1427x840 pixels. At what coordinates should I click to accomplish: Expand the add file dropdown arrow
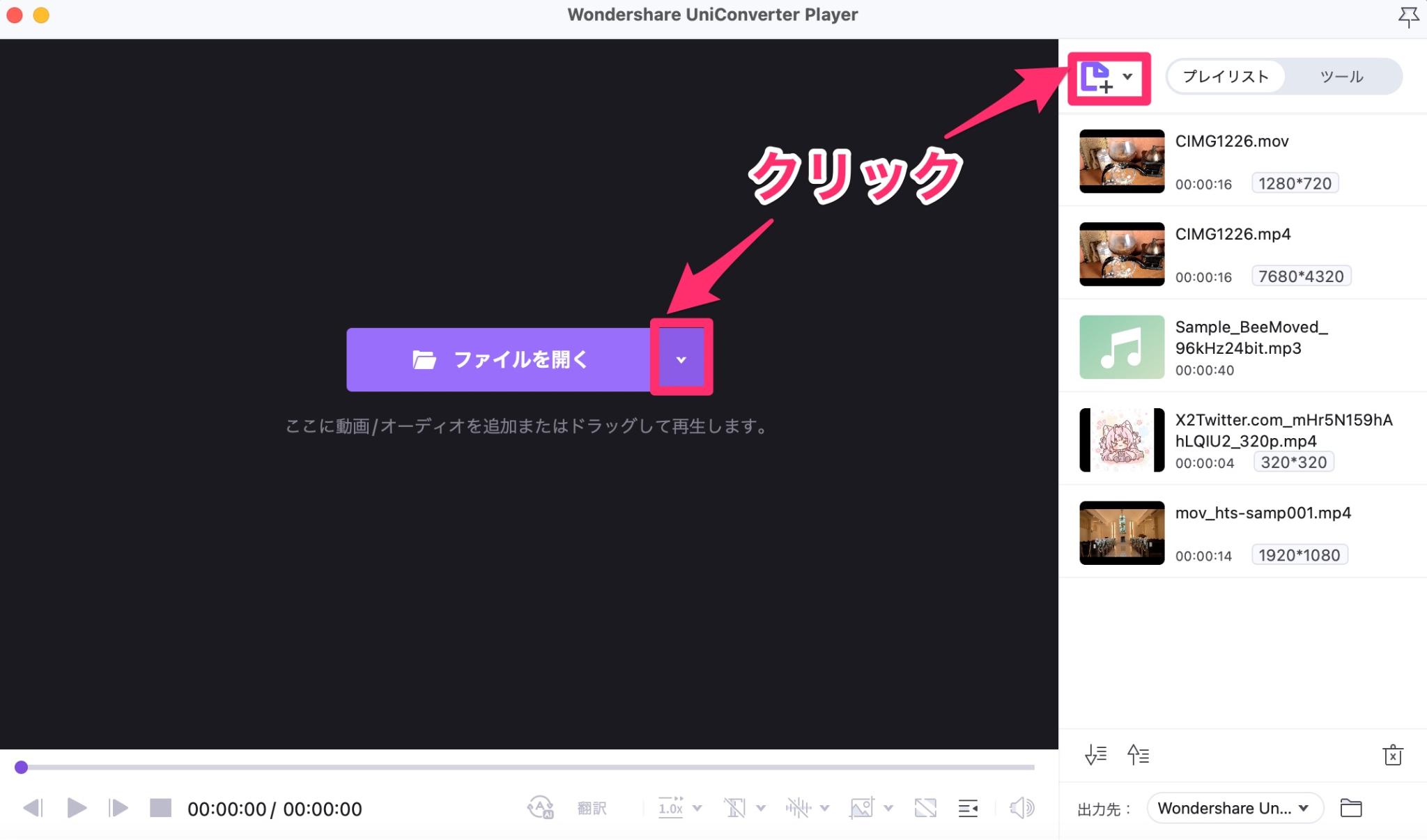click(x=1127, y=77)
